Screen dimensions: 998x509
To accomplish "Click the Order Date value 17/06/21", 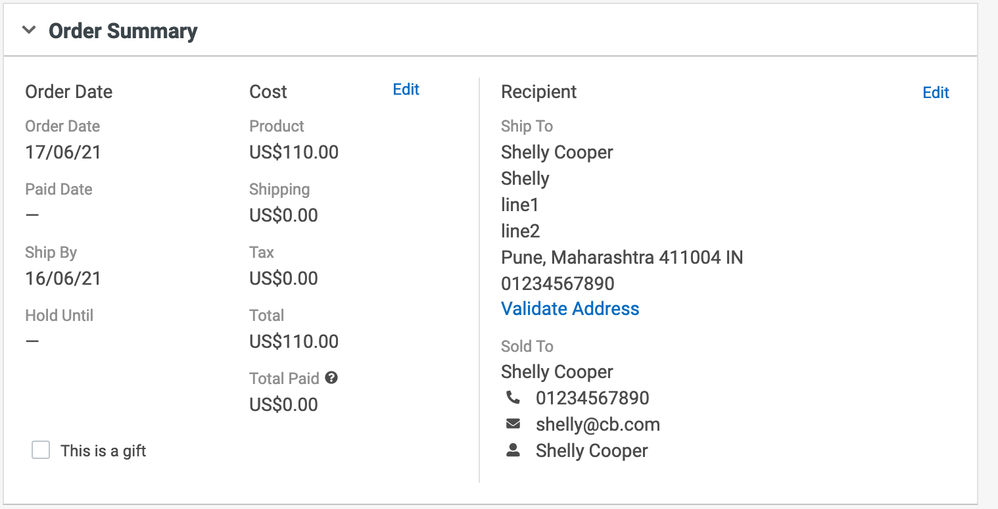I will click(63, 153).
